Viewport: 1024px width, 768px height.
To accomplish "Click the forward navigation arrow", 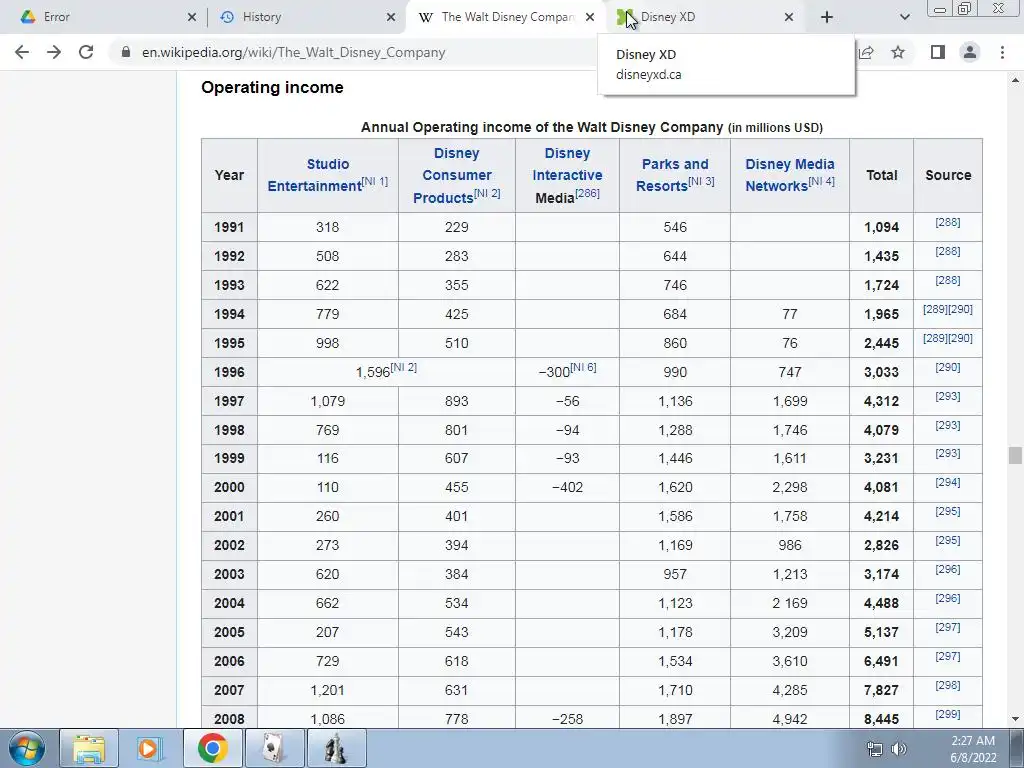I will 54,52.
